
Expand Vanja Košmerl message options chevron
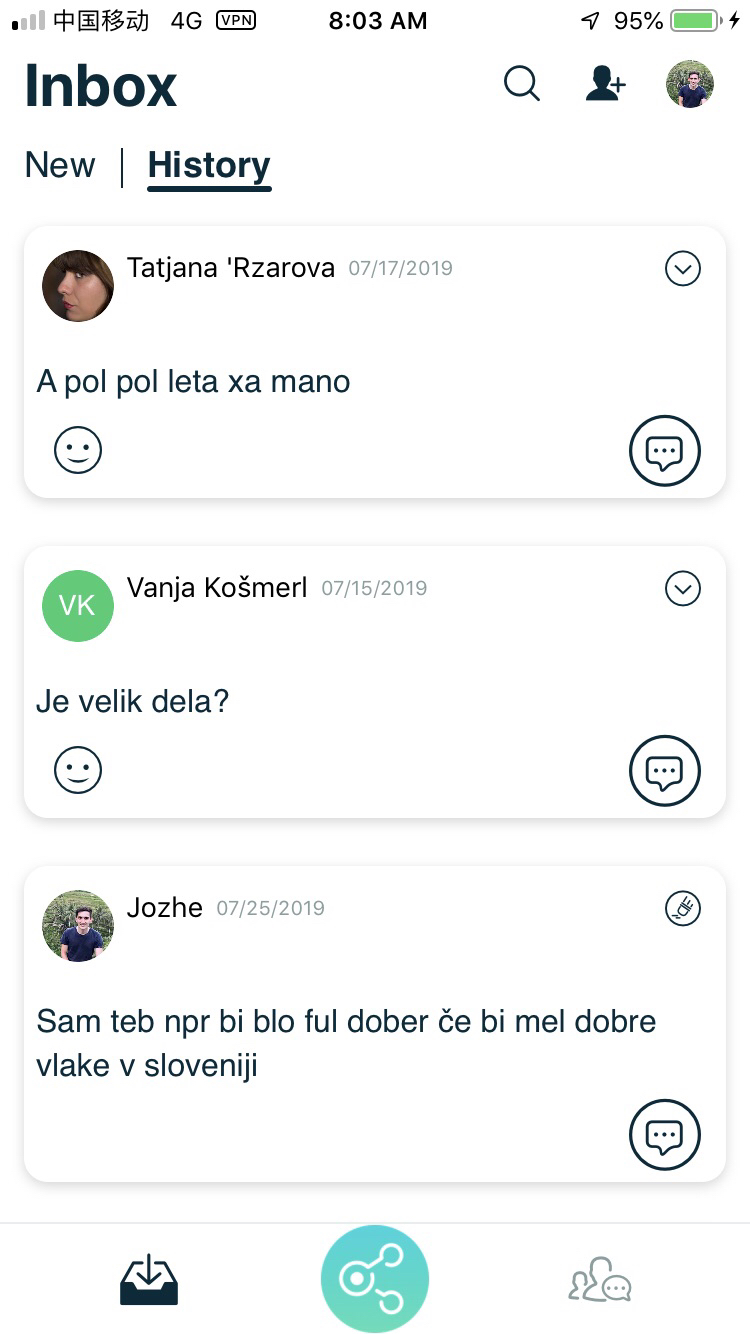[x=683, y=588]
